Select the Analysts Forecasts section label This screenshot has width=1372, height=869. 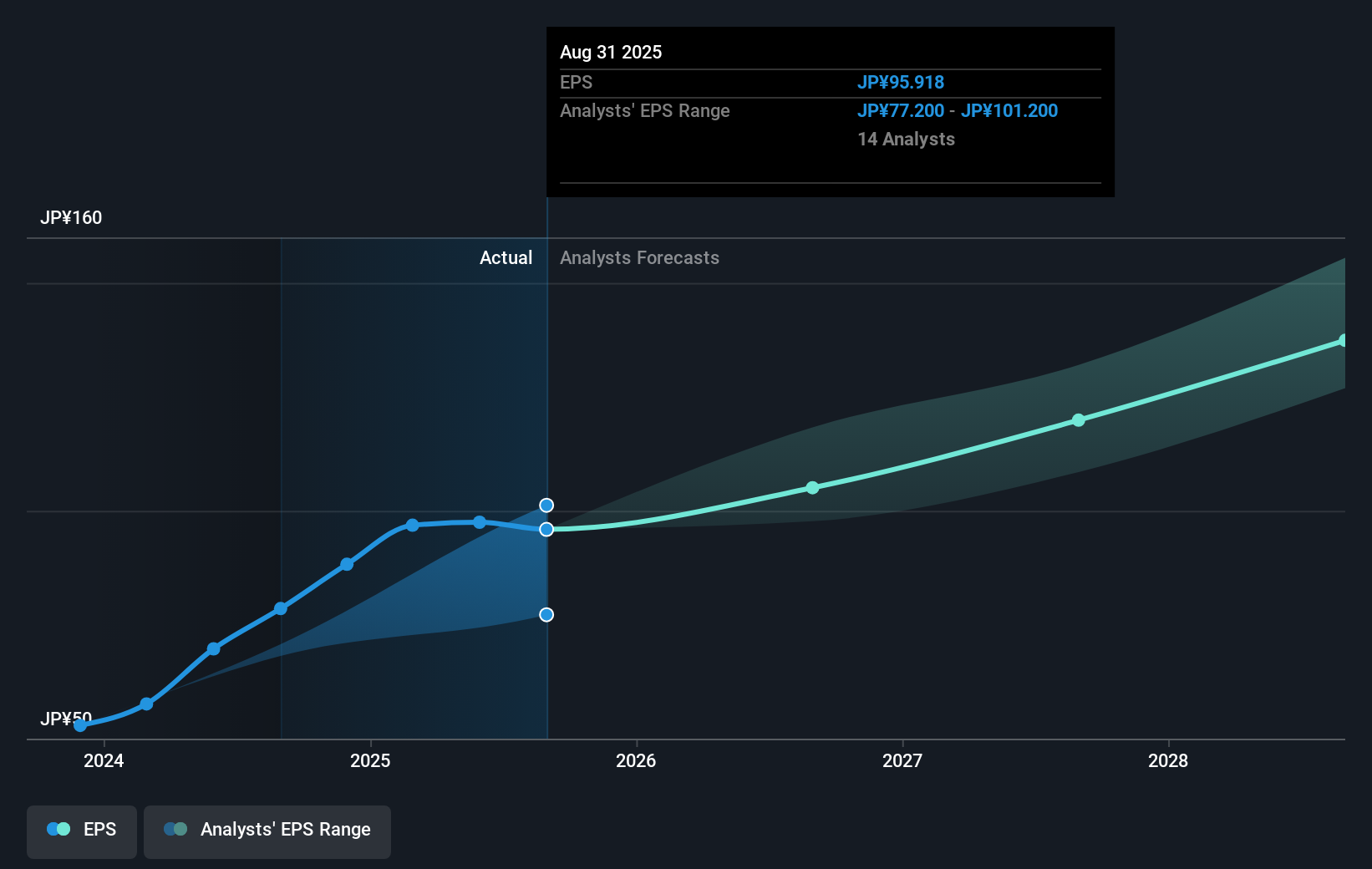point(639,258)
